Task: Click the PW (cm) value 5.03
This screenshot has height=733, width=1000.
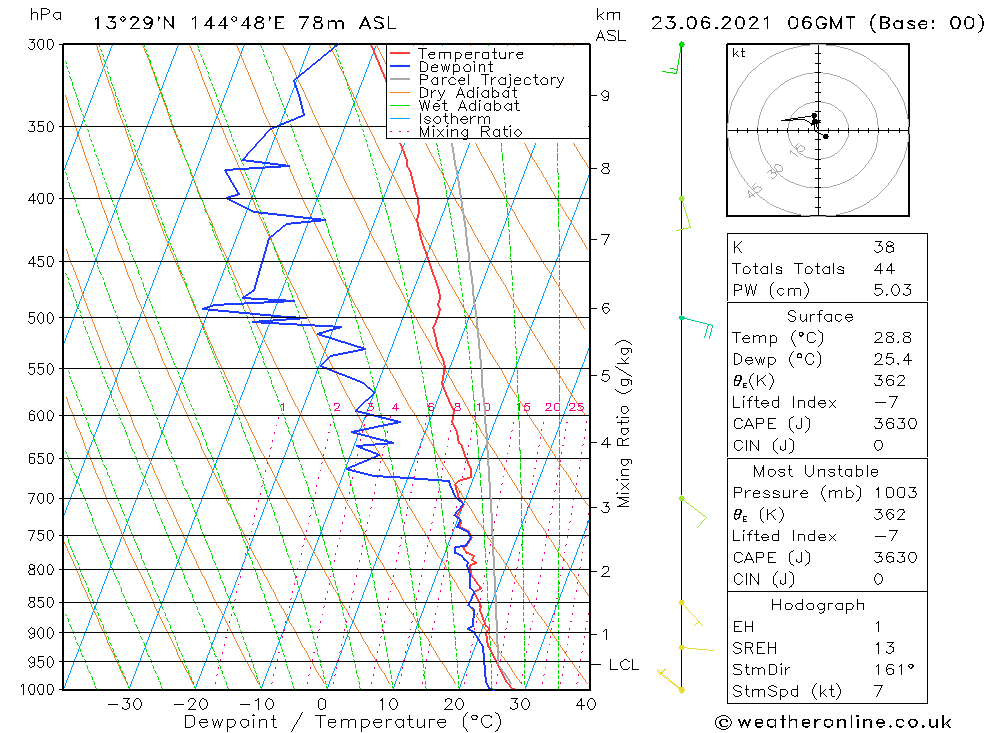Action: [893, 290]
